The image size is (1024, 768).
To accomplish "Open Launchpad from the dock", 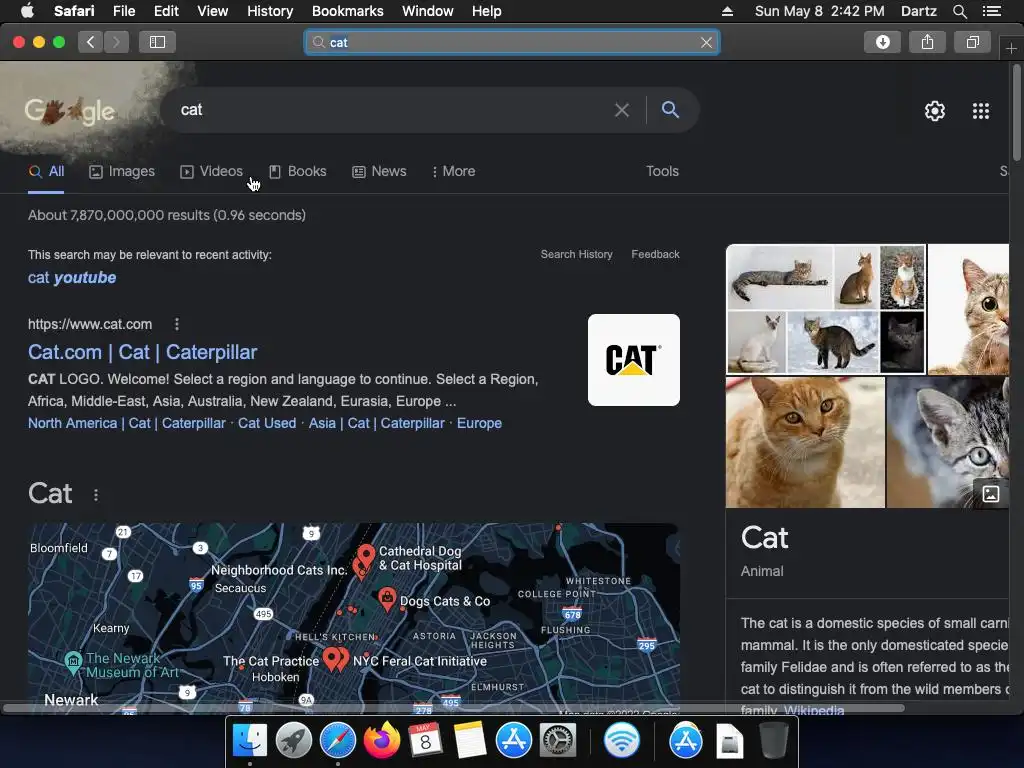I will [294, 741].
